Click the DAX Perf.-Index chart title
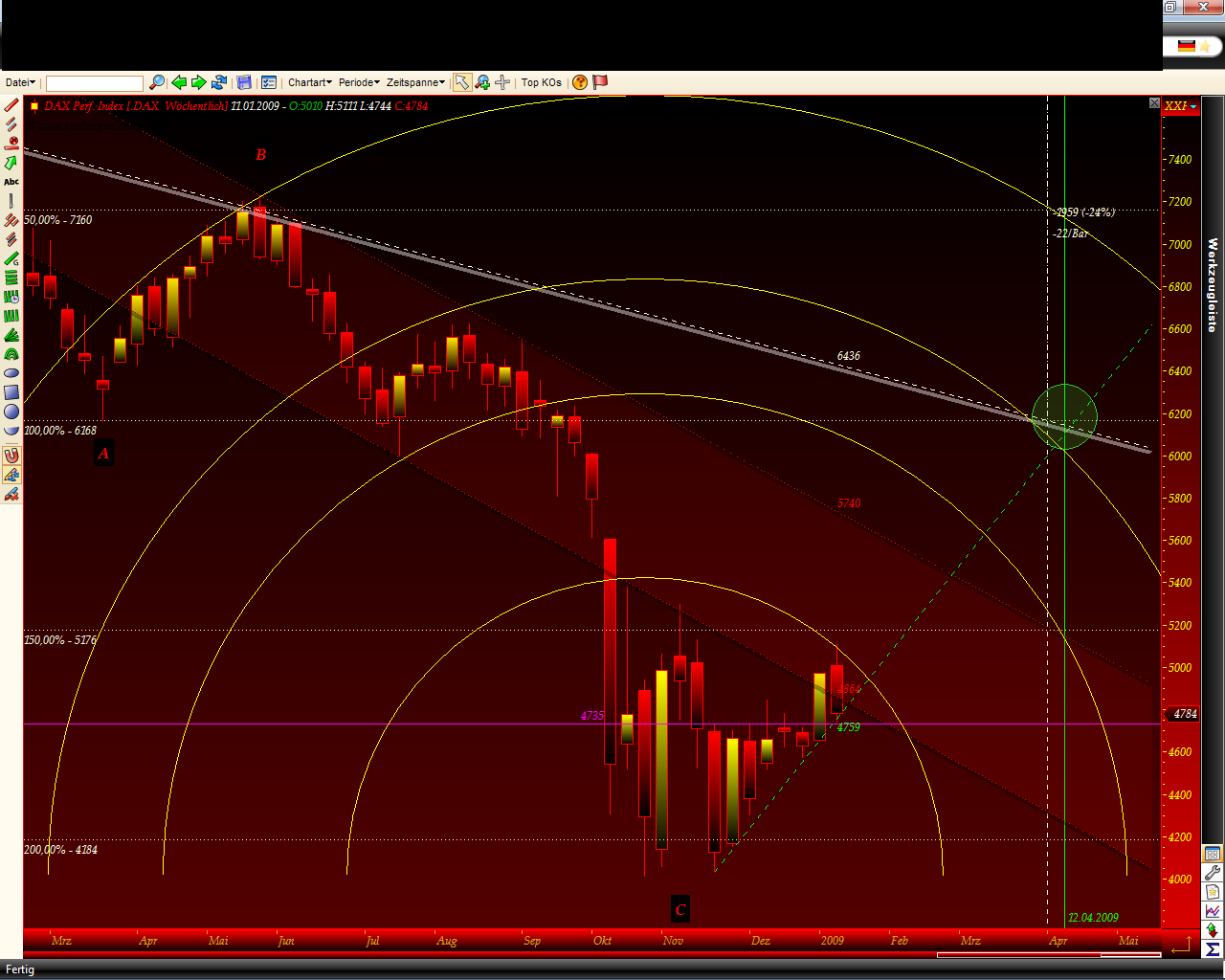 click(136, 106)
